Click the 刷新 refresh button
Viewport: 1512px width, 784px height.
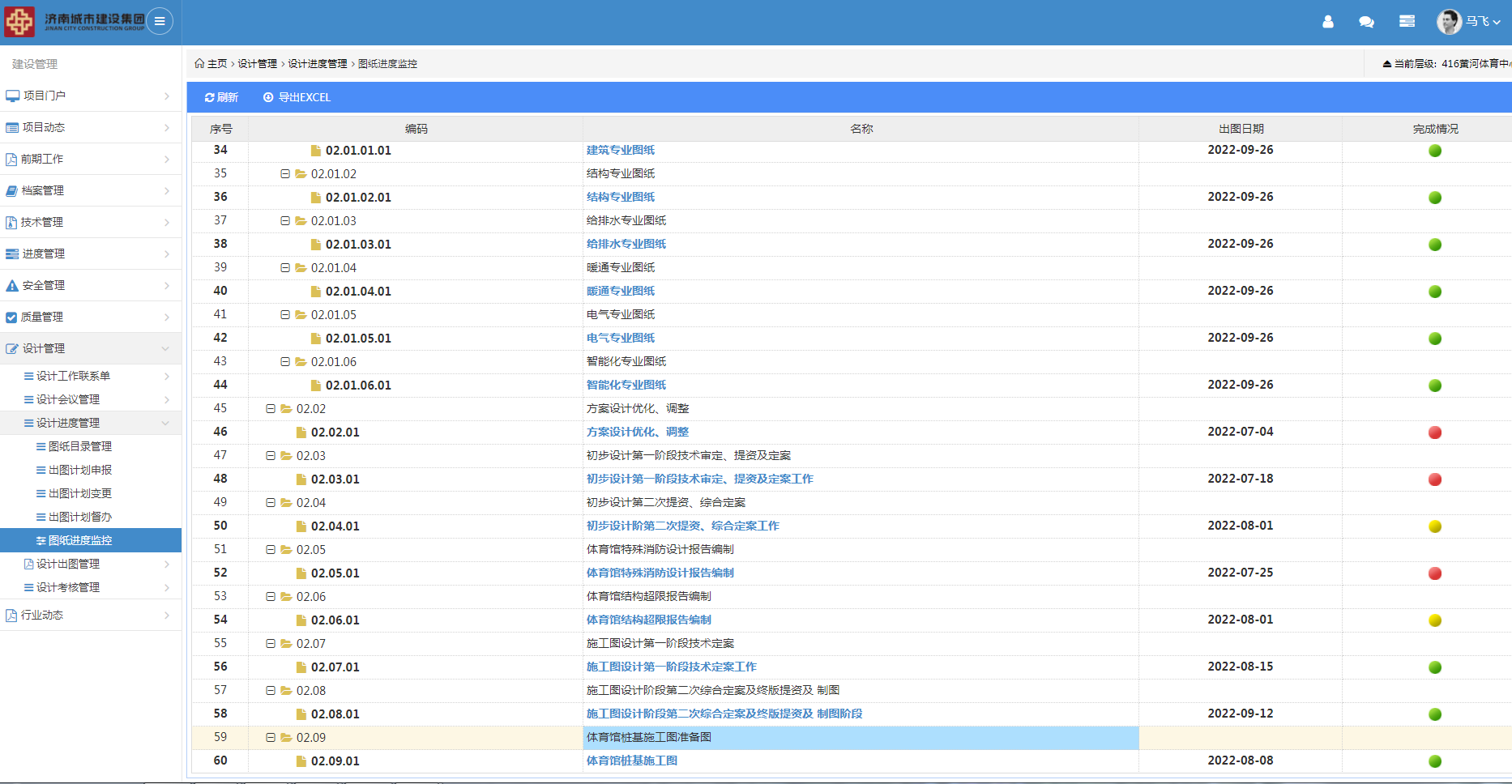tap(221, 97)
